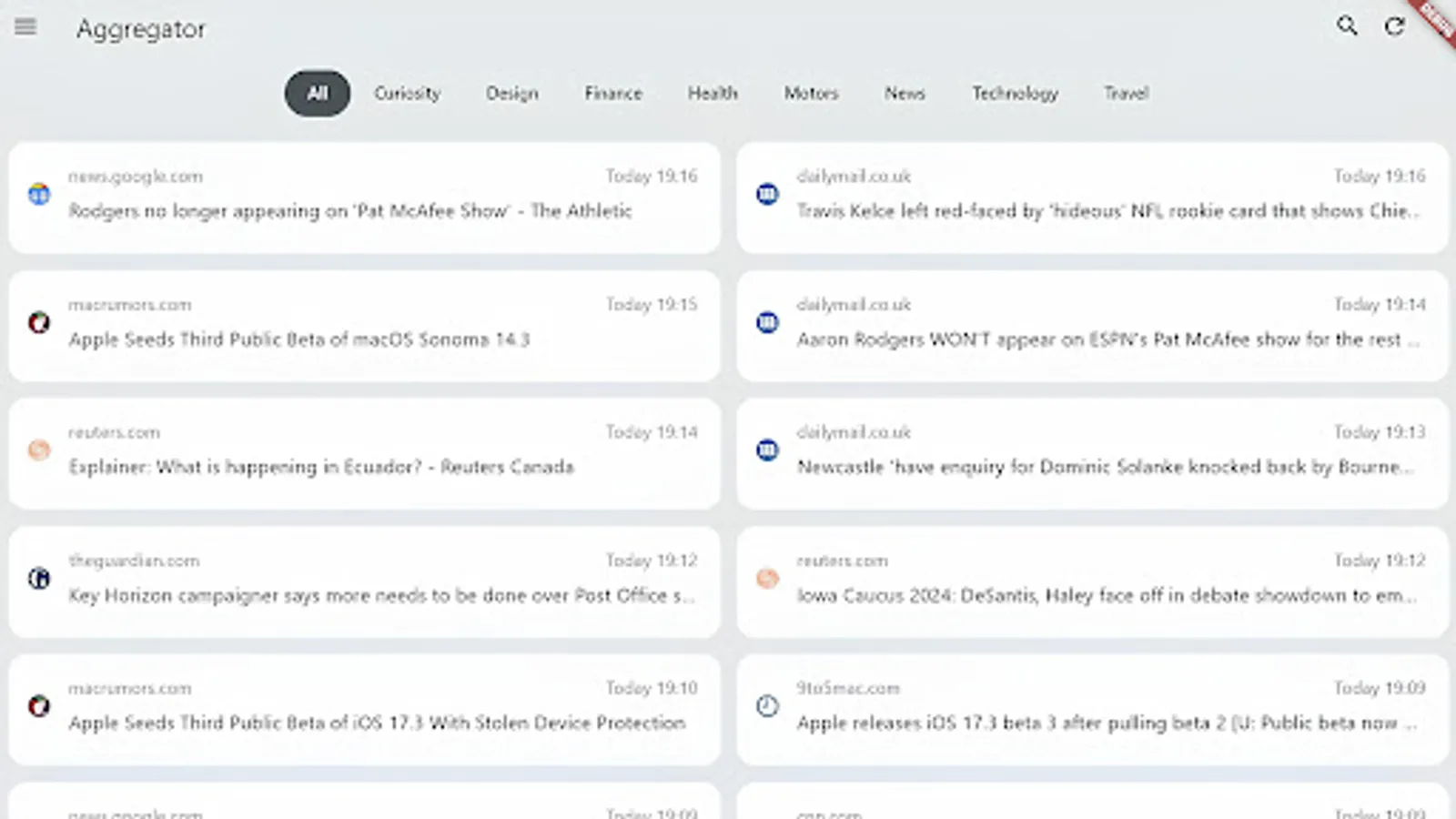The height and width of the screenshot is (819, 1456).
Task: Open the navigation drawer menu
Action: click(x=25, y=27)
